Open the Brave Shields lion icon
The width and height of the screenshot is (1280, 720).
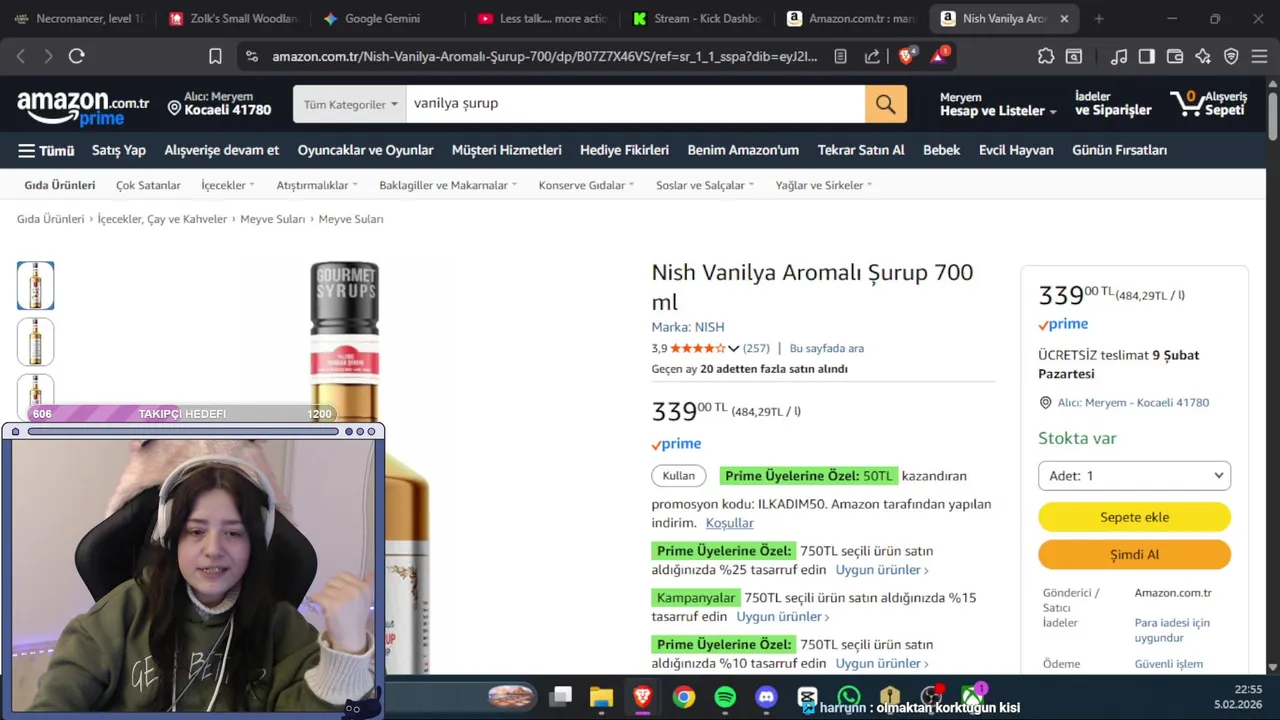click(x=906, y=56)
